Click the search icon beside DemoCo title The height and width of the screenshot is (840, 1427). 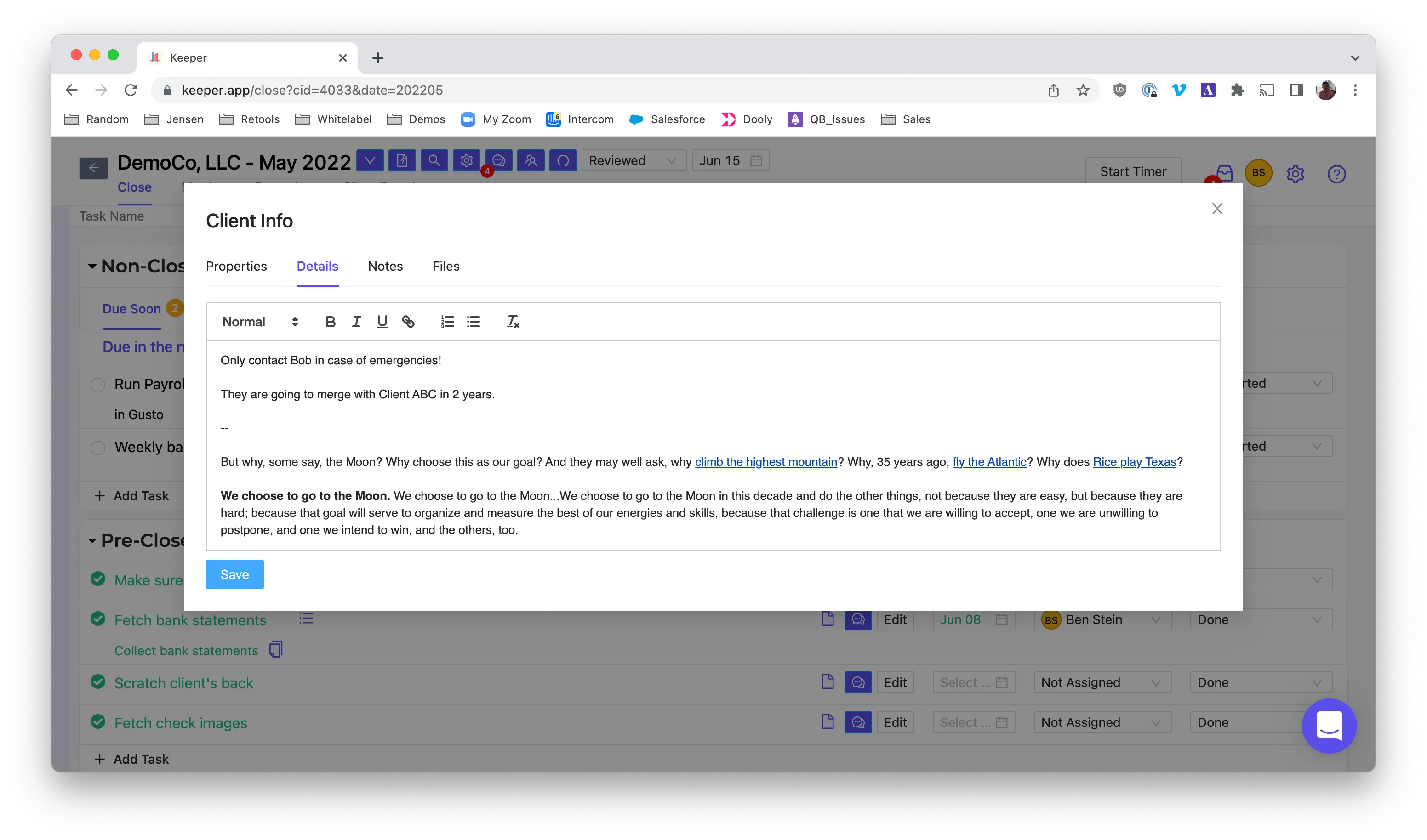(434, 161)
